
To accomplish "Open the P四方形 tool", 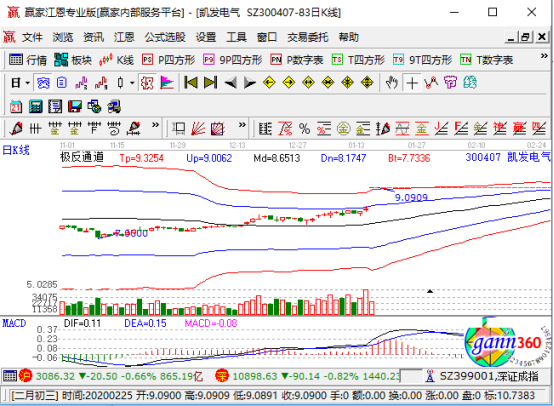I will [168, 60].
